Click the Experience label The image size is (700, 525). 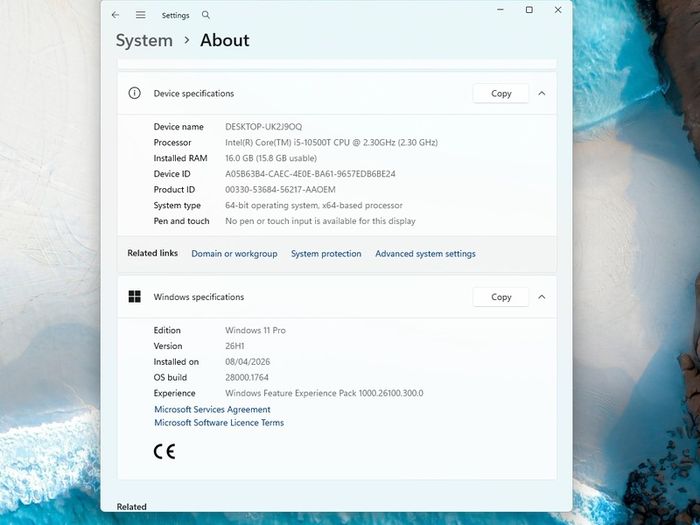[175, 393]
